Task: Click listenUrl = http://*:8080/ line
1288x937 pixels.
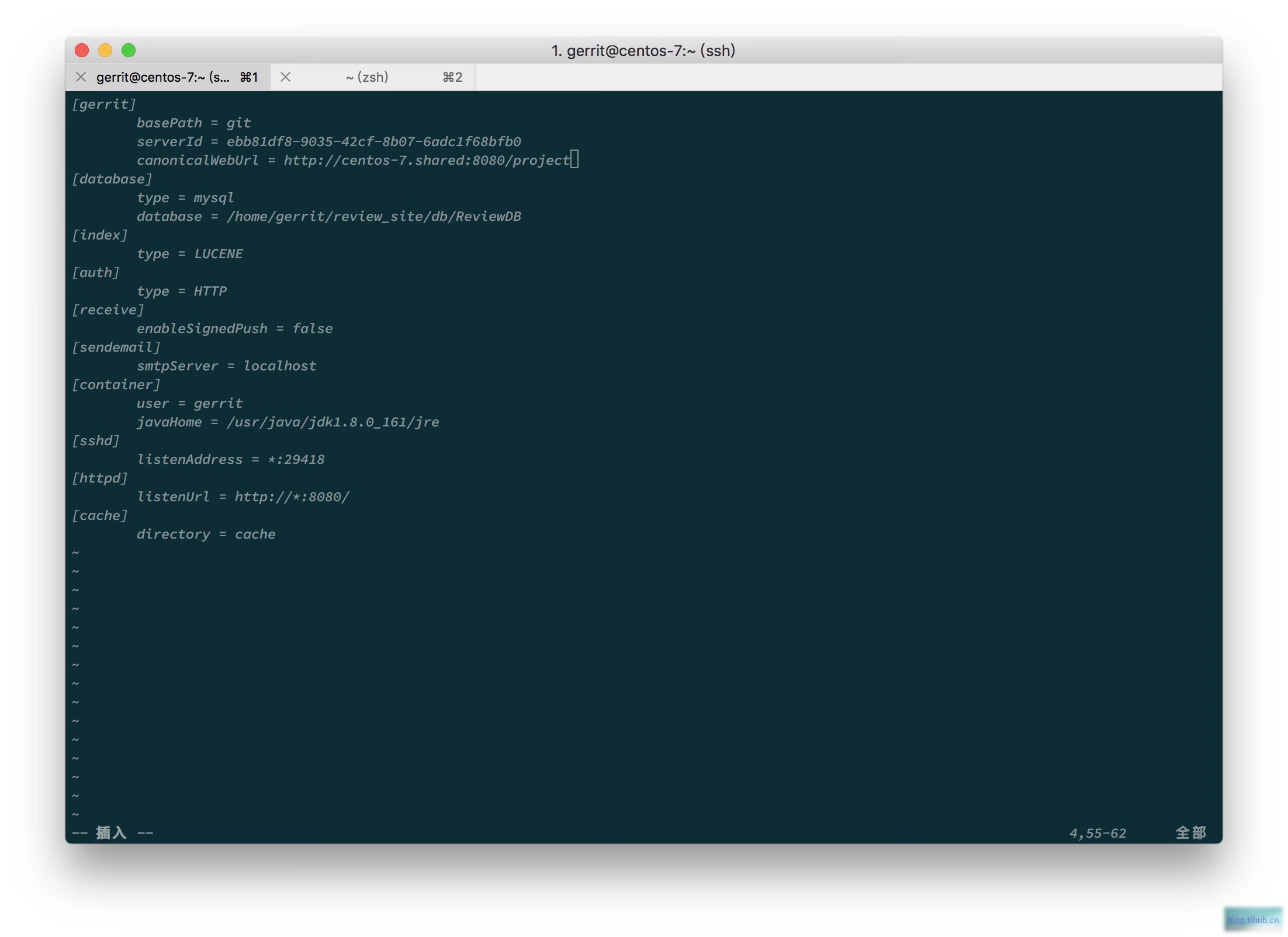Action: pos(243,497)
